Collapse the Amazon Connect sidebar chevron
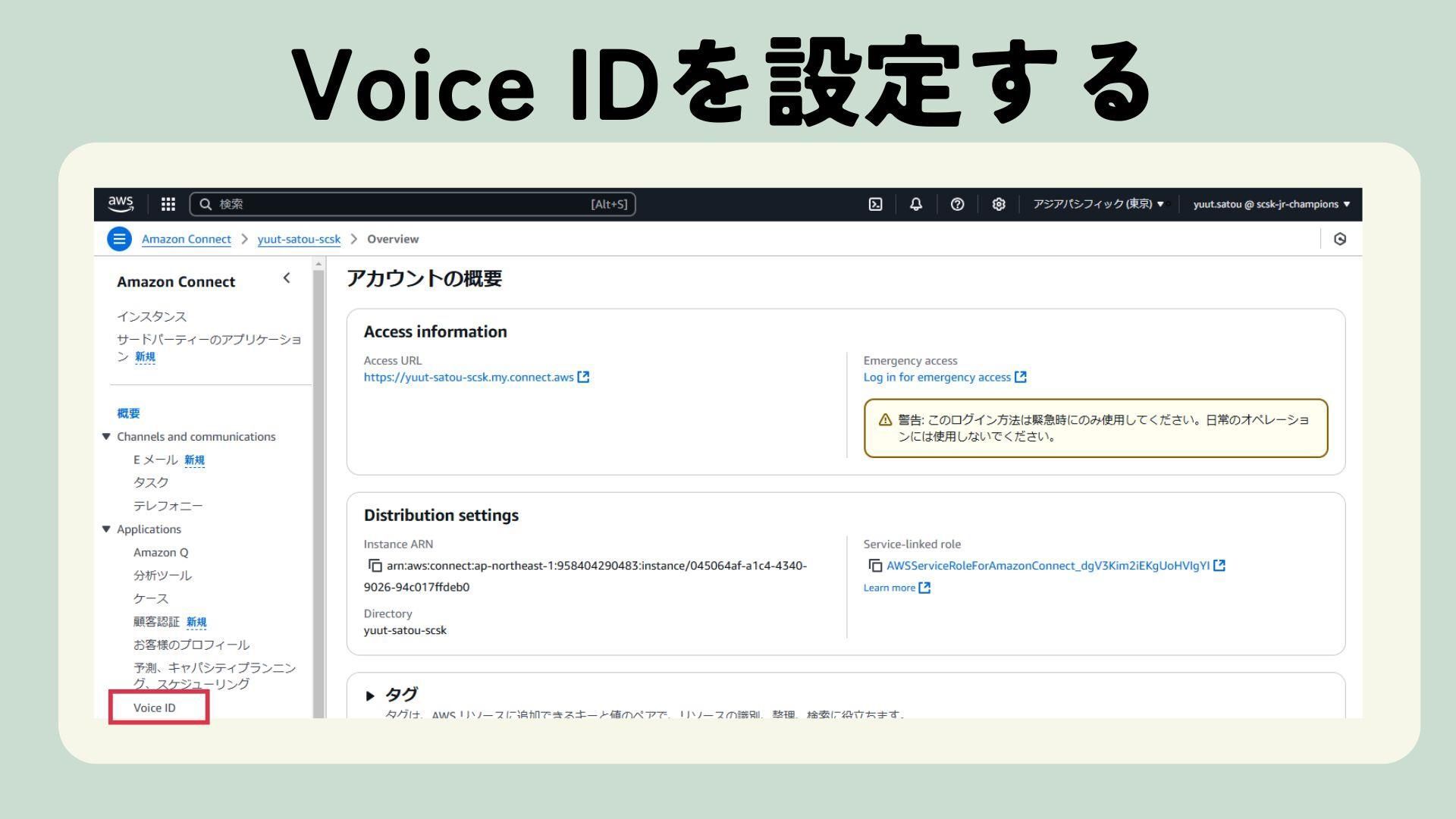 [x=287, y=278]
